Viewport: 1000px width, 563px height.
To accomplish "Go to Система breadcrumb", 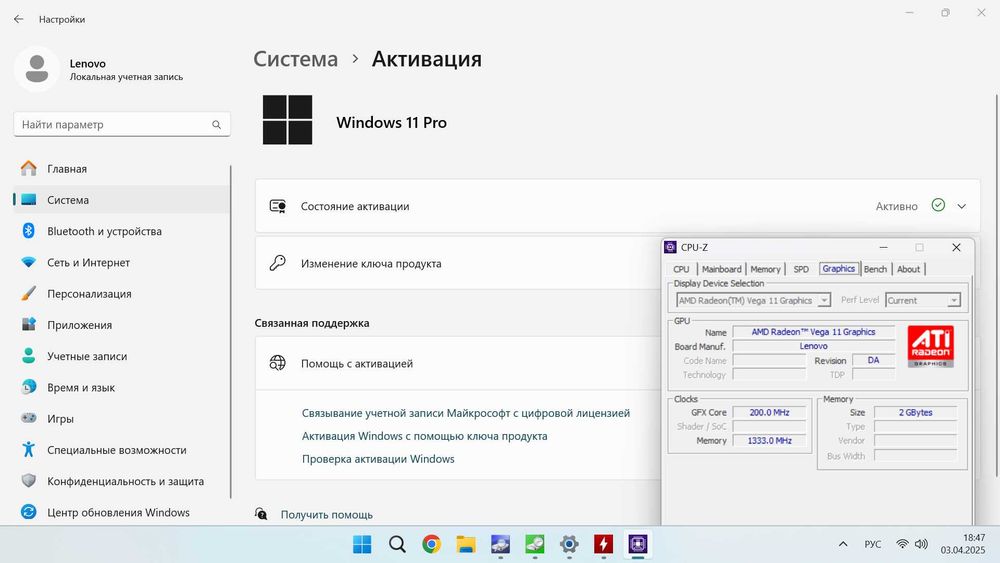I will 295,59.
